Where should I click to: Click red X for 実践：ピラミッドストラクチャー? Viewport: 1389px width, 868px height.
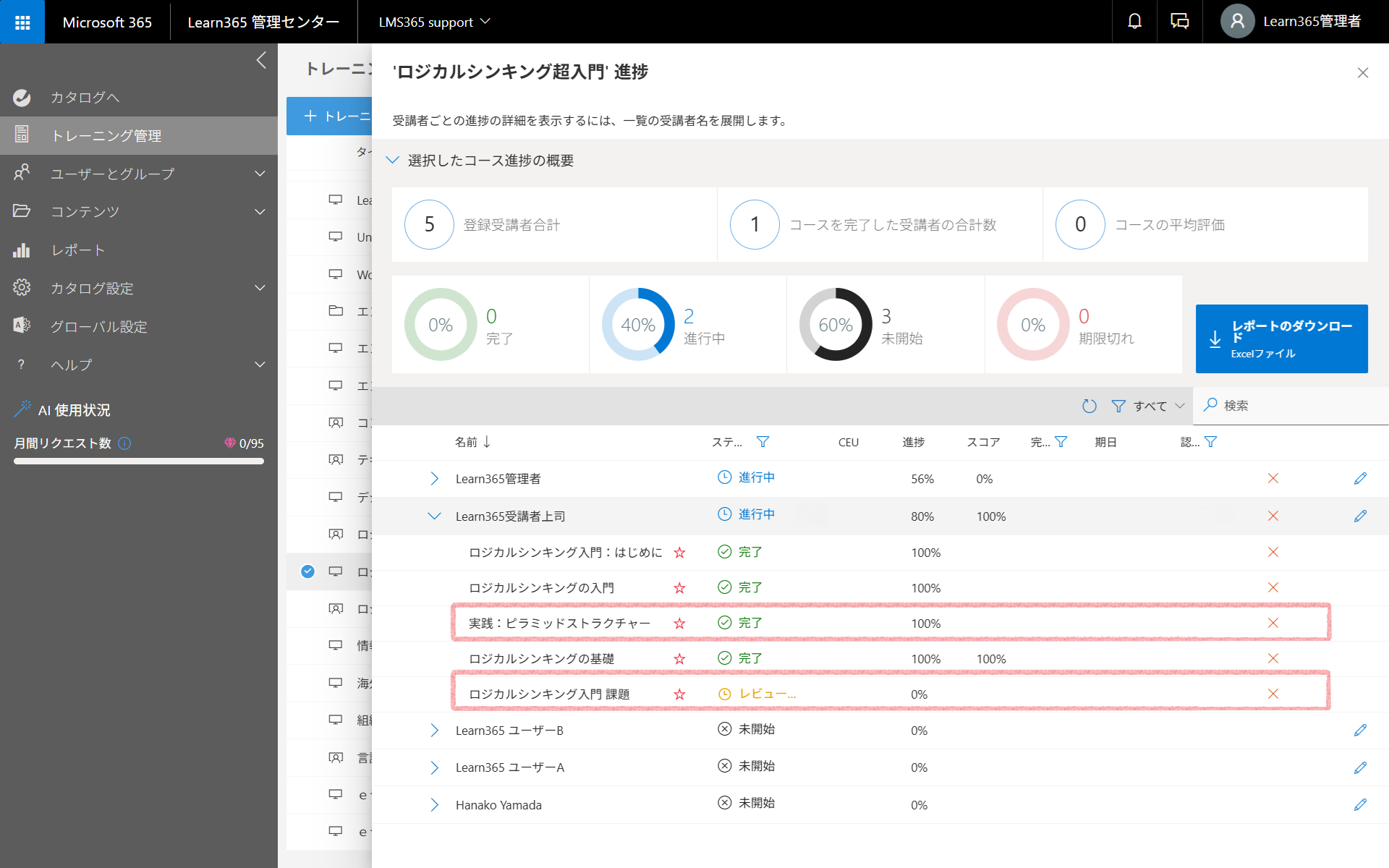coord(1273,624)
